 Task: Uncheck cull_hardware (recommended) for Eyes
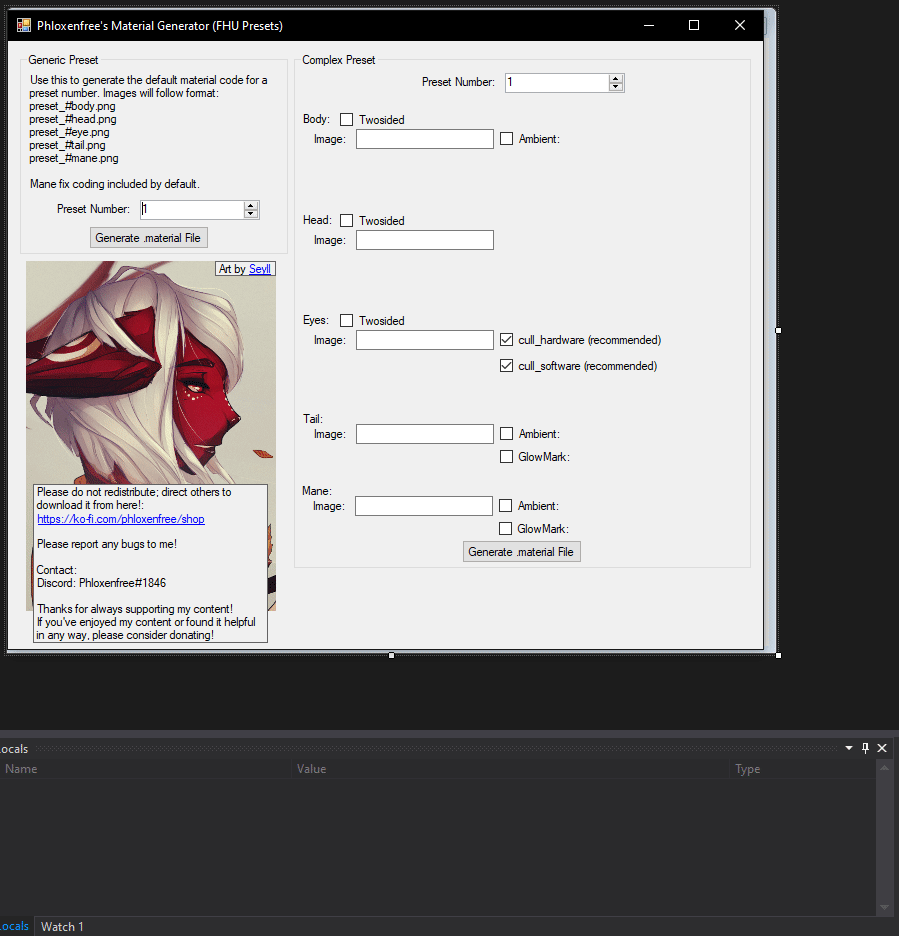[506, 339]
